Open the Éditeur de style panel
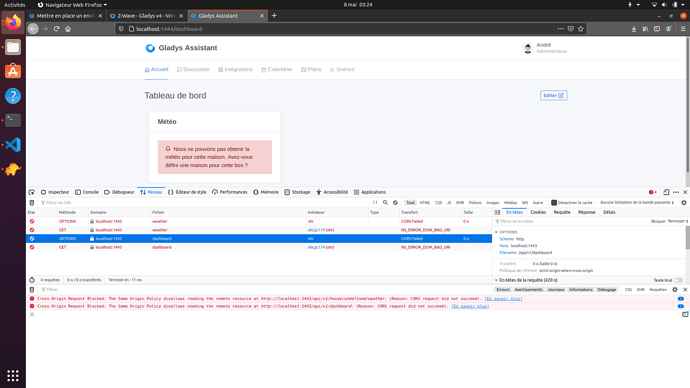 click(187, 192)
